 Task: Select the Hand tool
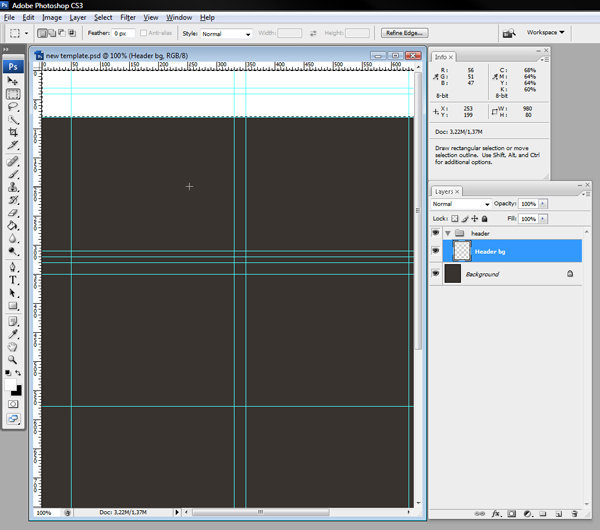13,347
